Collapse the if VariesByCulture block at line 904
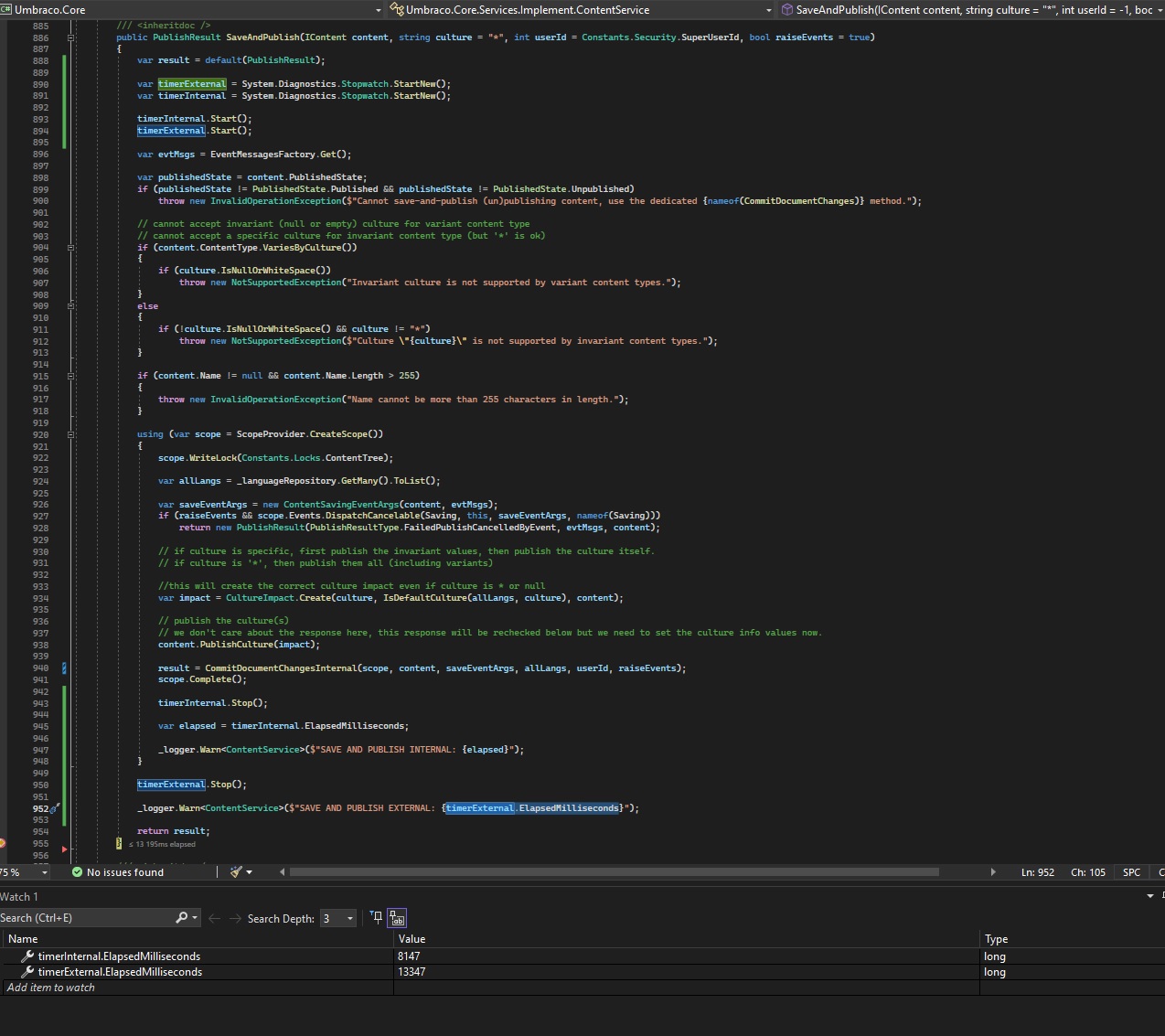The width and height of the screenshot is (1165, 1036). [x=70, y=248]
